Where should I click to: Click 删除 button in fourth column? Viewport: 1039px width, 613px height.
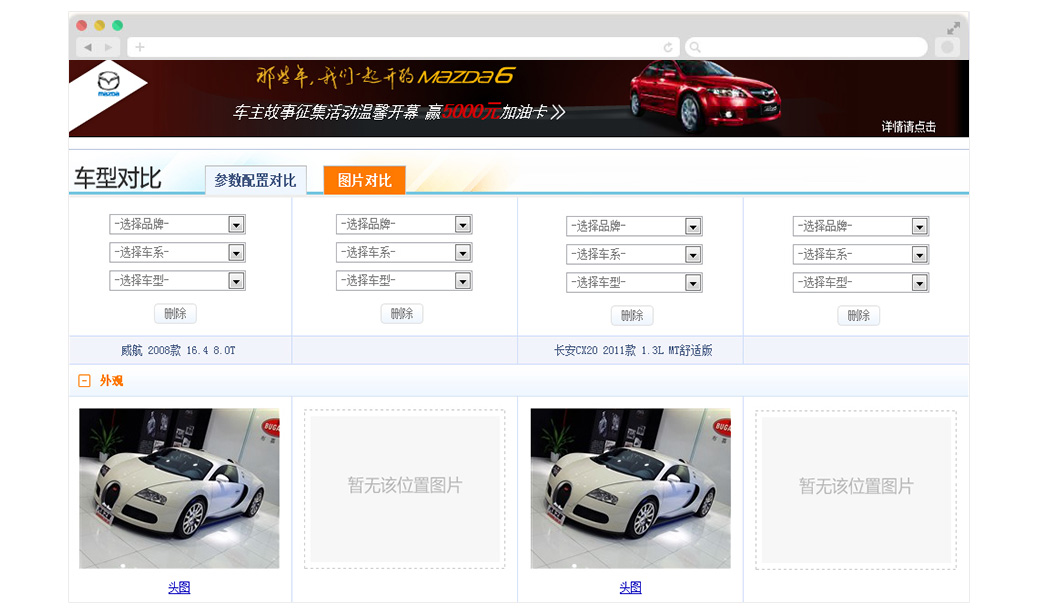tap(859, 315)
